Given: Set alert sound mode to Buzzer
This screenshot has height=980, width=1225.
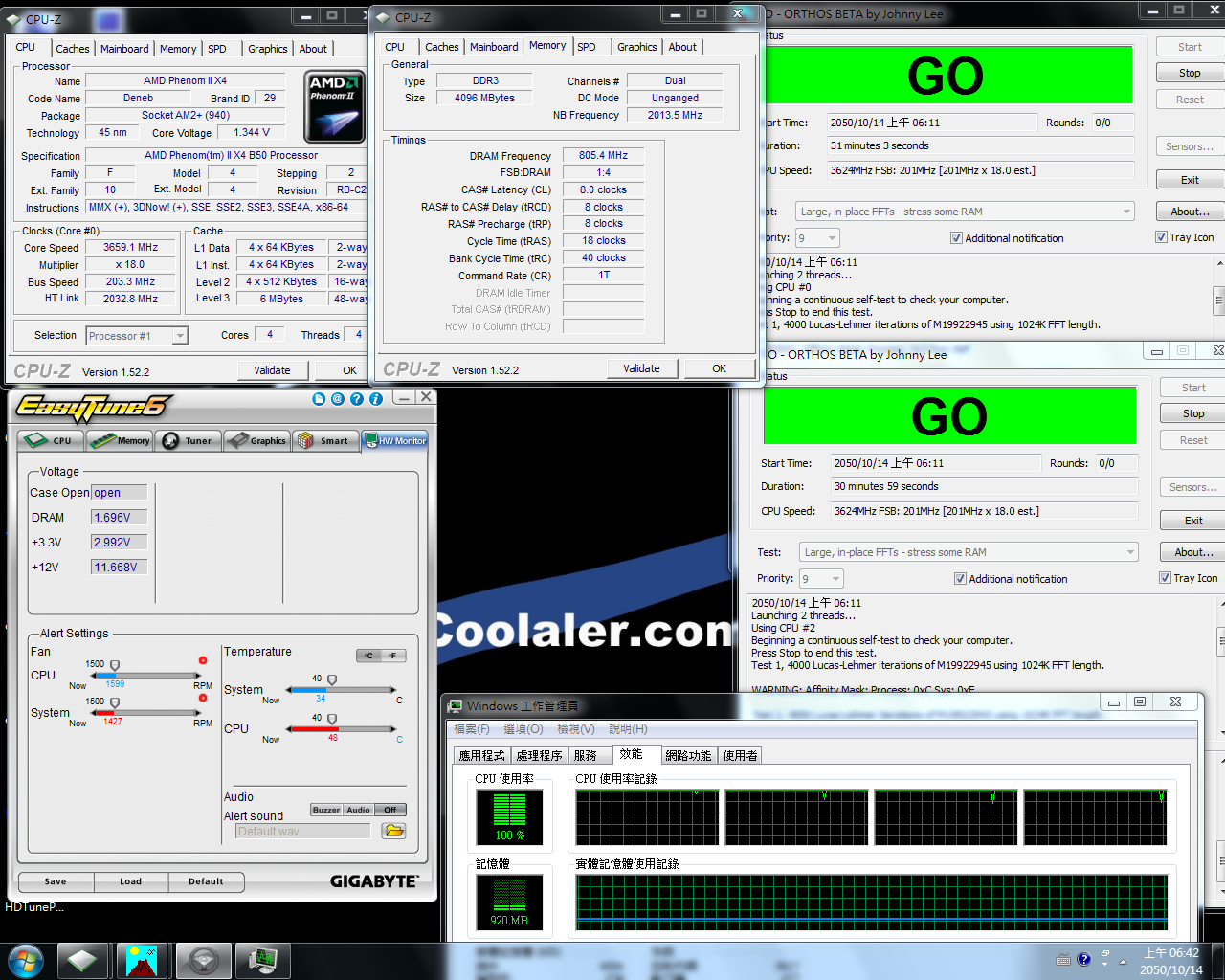Looking at the screenshot, I should pos(326,810).
